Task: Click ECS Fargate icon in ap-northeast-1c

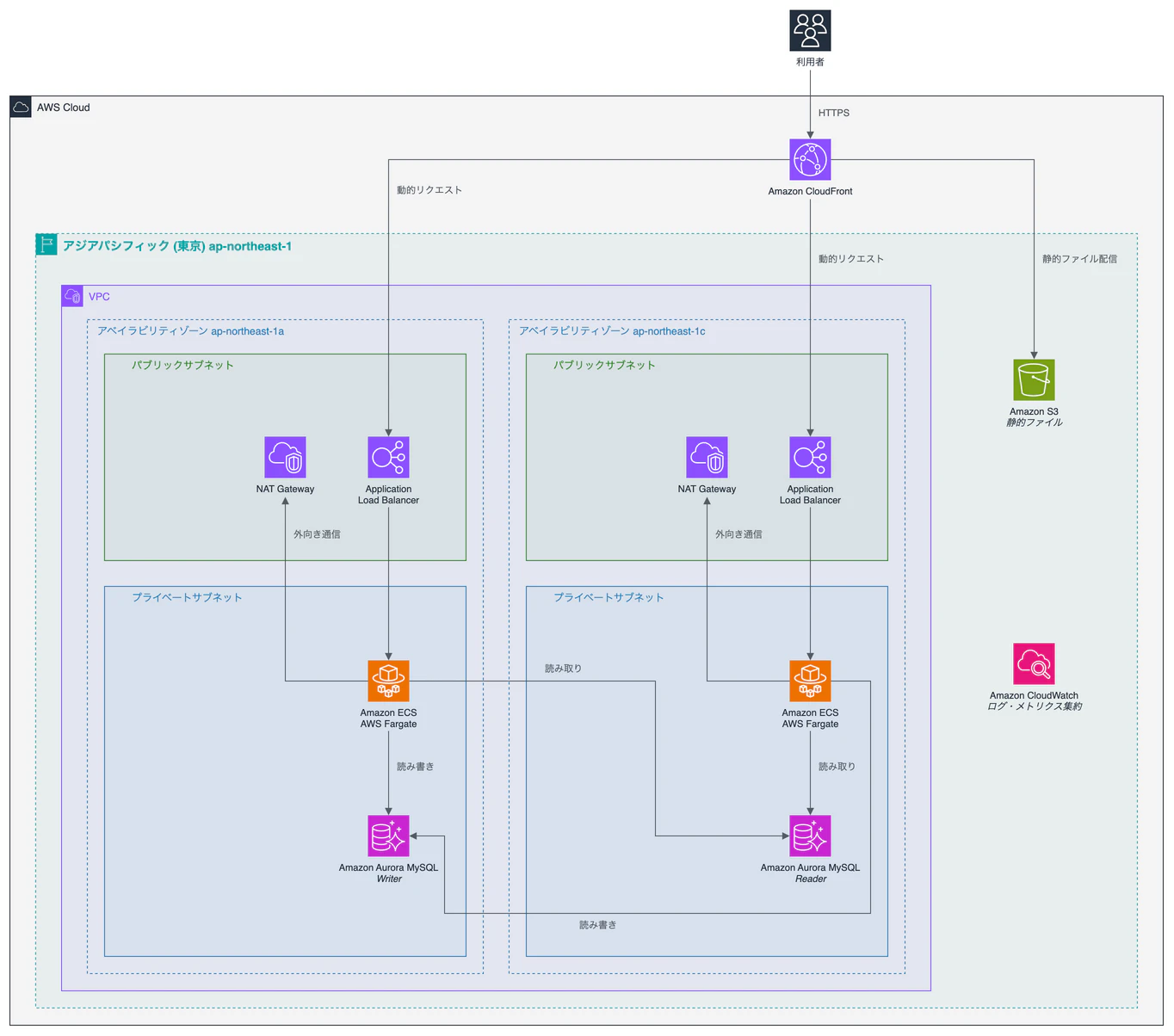Action: (810, 681)
